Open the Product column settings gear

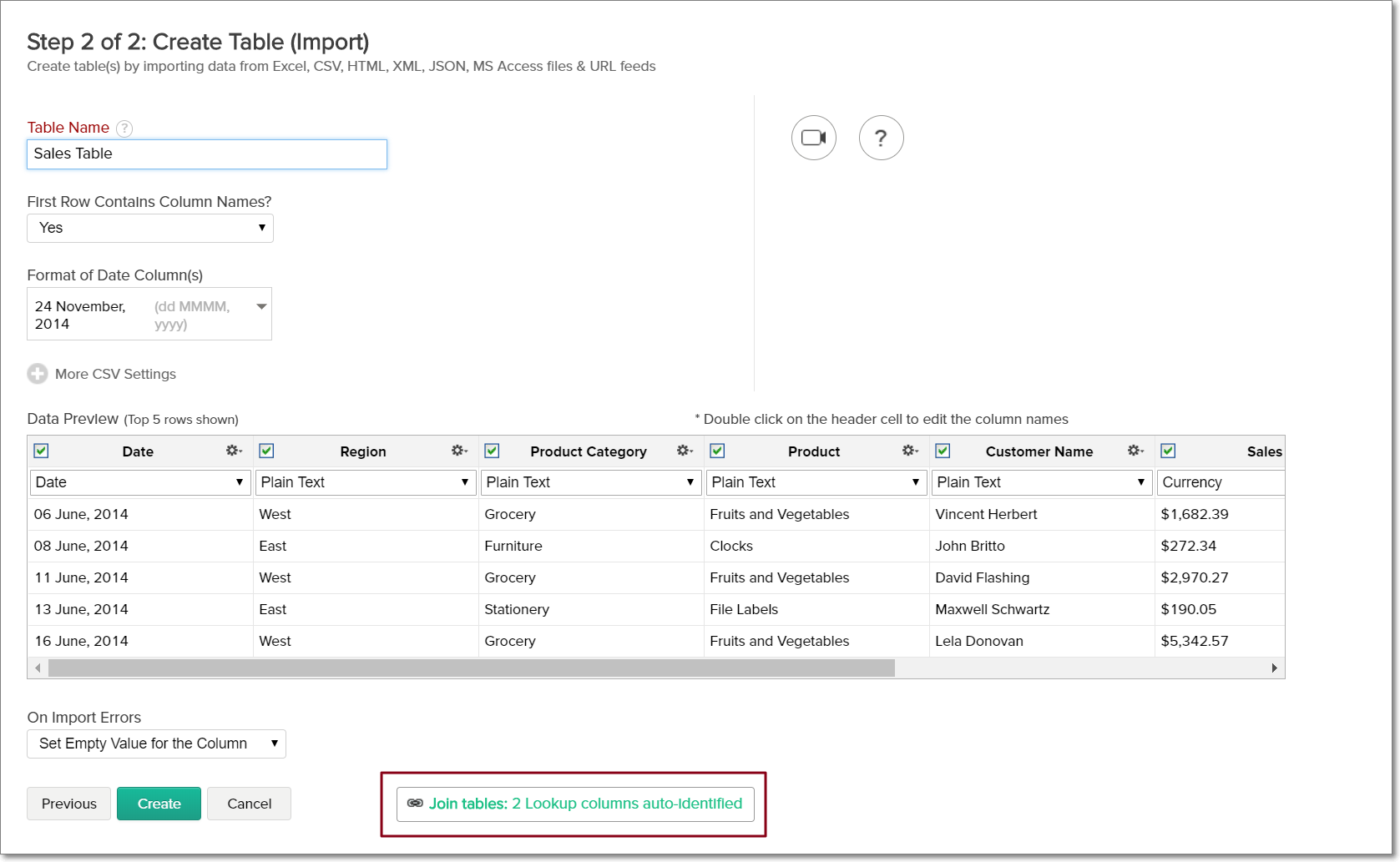tap(910, 451)
